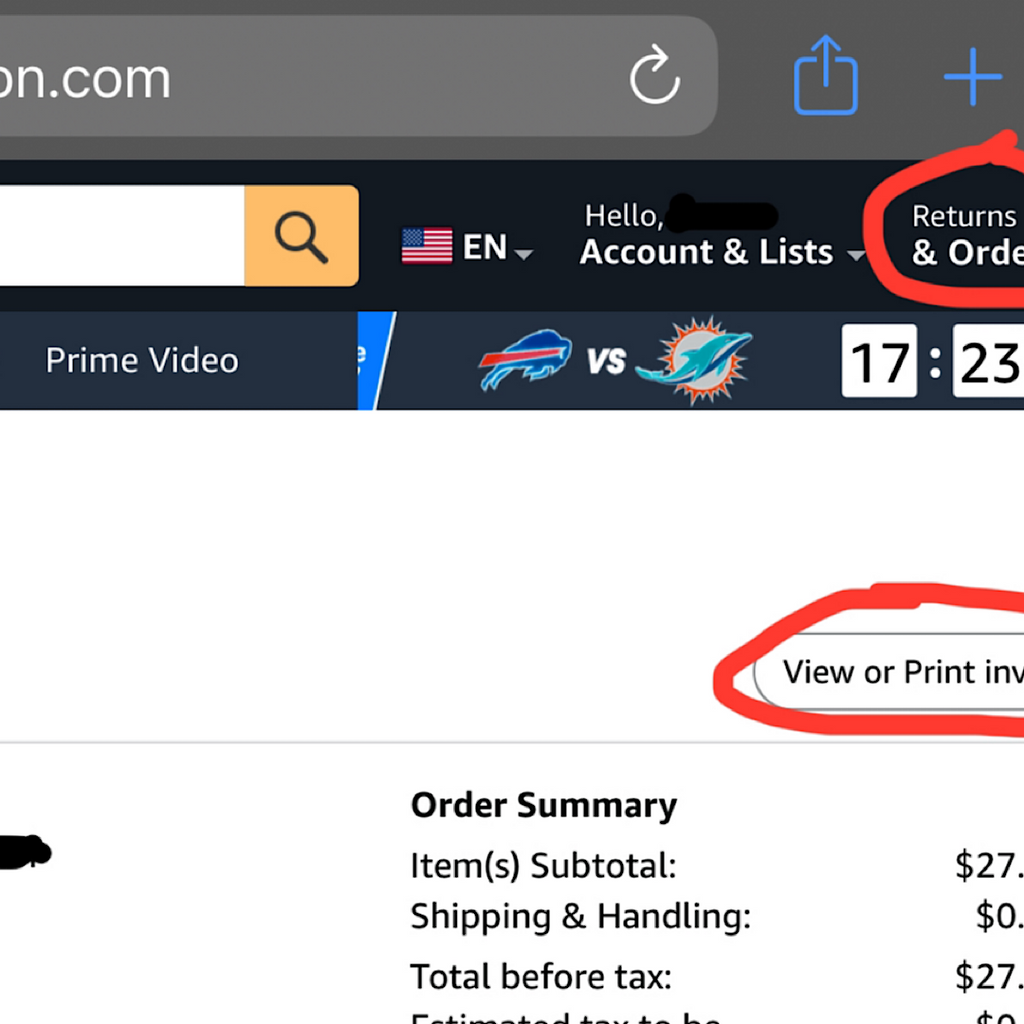Image resolution: width=1024 pixels, height=1024 pixels.
Task: Open a new tab with plus icon
Action: click(973, 76)
